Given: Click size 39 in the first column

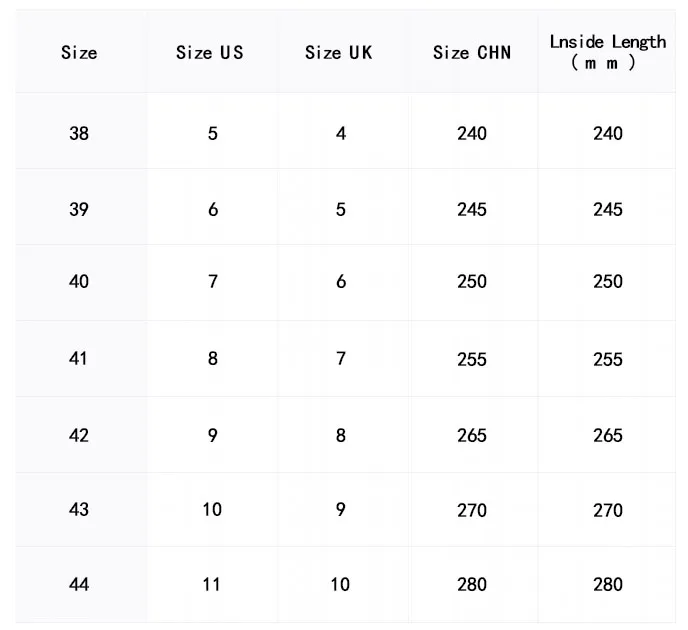Looking at the screenshot, I should point(79,209).
